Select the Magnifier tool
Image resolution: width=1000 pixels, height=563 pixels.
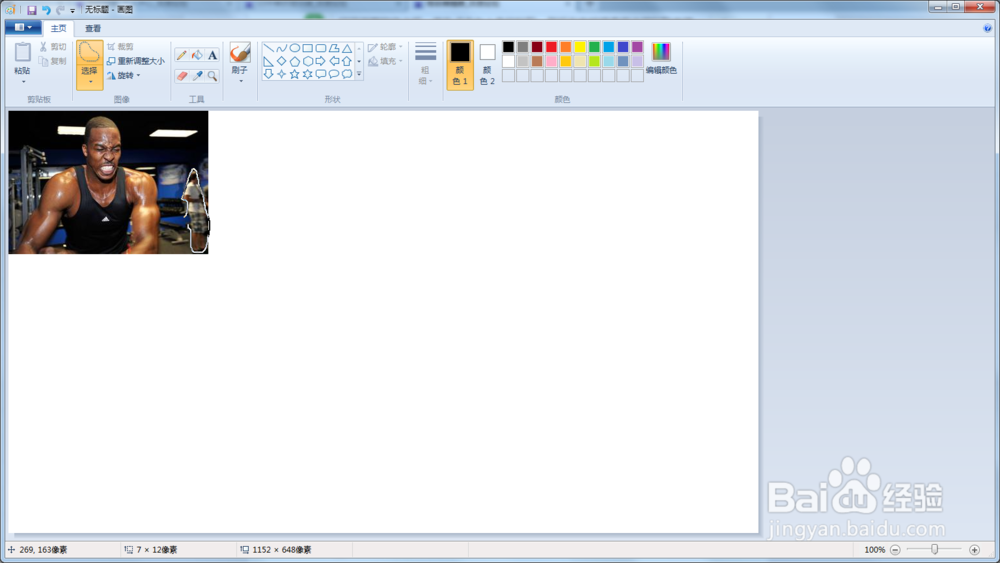coord(212,76)
